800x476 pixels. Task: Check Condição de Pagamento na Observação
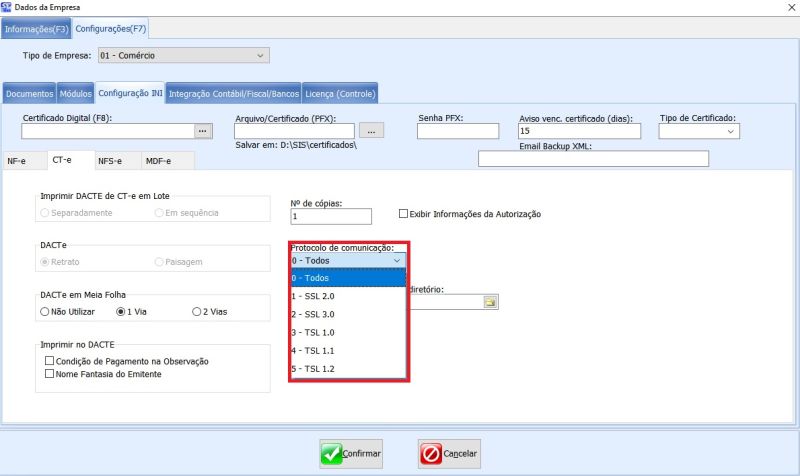[x=48, y=361]
